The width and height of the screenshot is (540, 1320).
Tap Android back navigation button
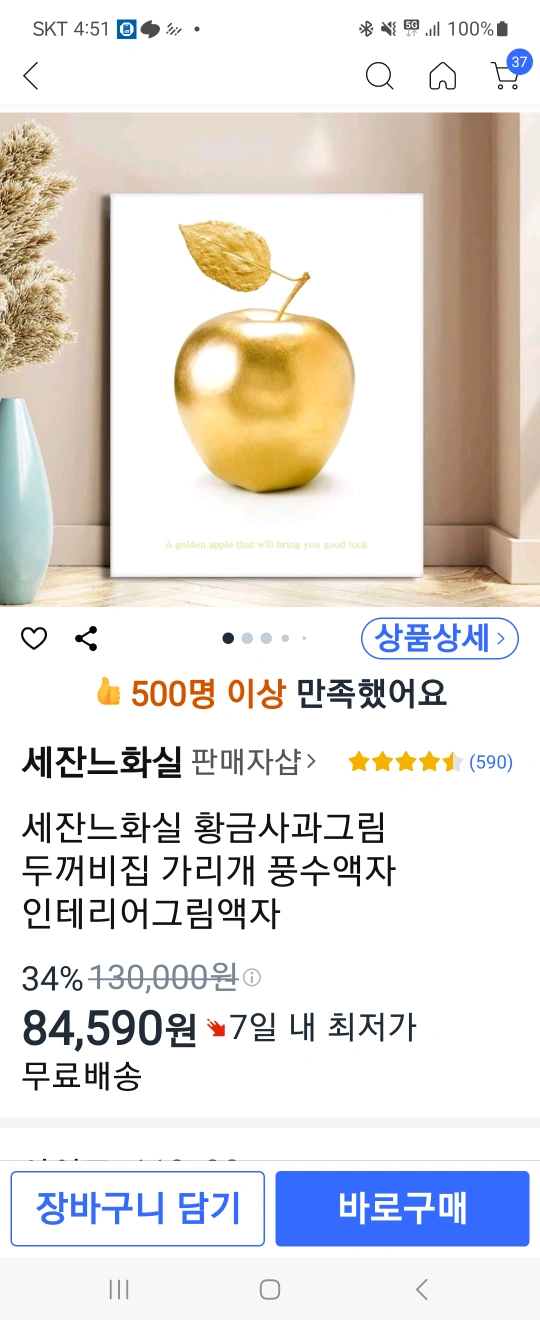pos(421,1289)
